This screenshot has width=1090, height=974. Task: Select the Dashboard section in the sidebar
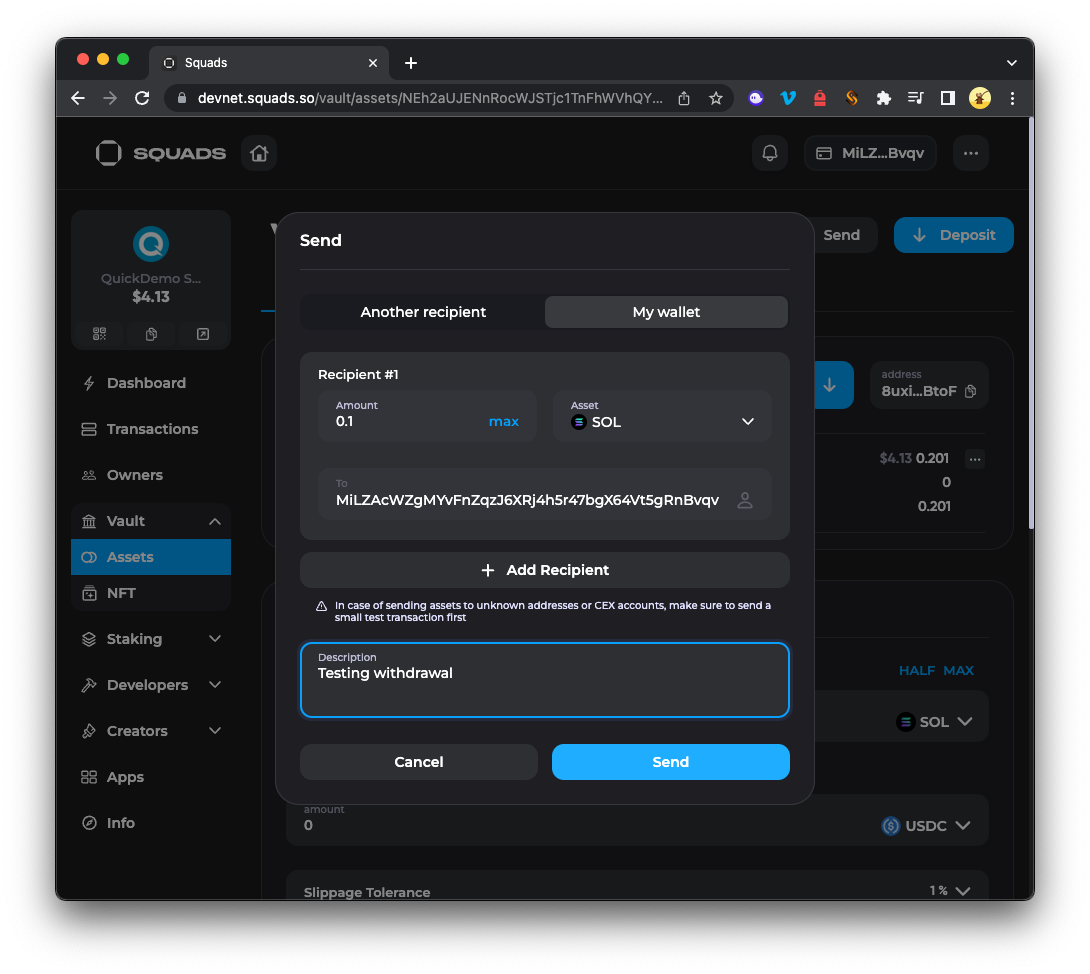click(x=146, y=383)
